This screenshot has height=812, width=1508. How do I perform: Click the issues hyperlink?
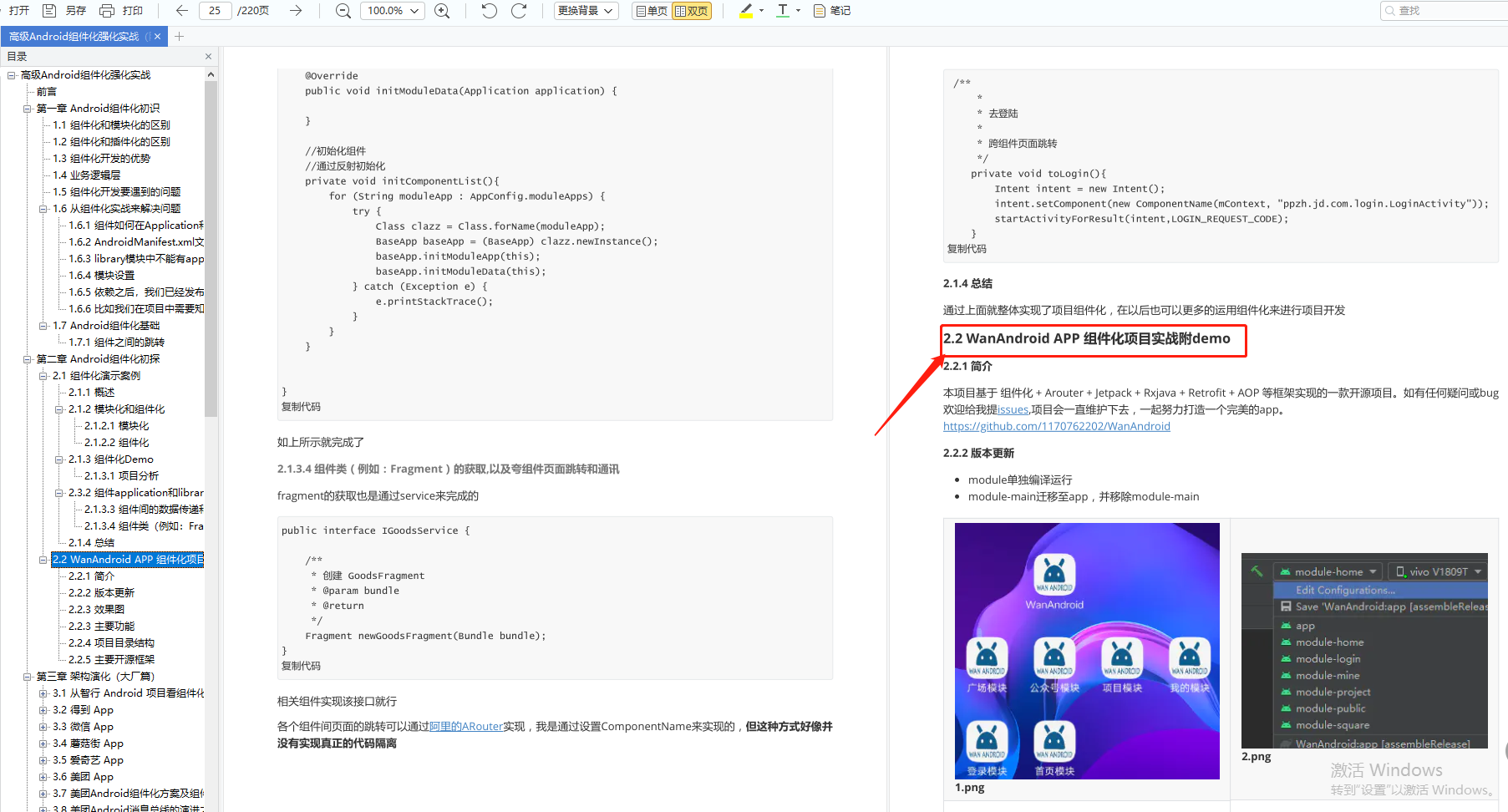[1013, 410]
